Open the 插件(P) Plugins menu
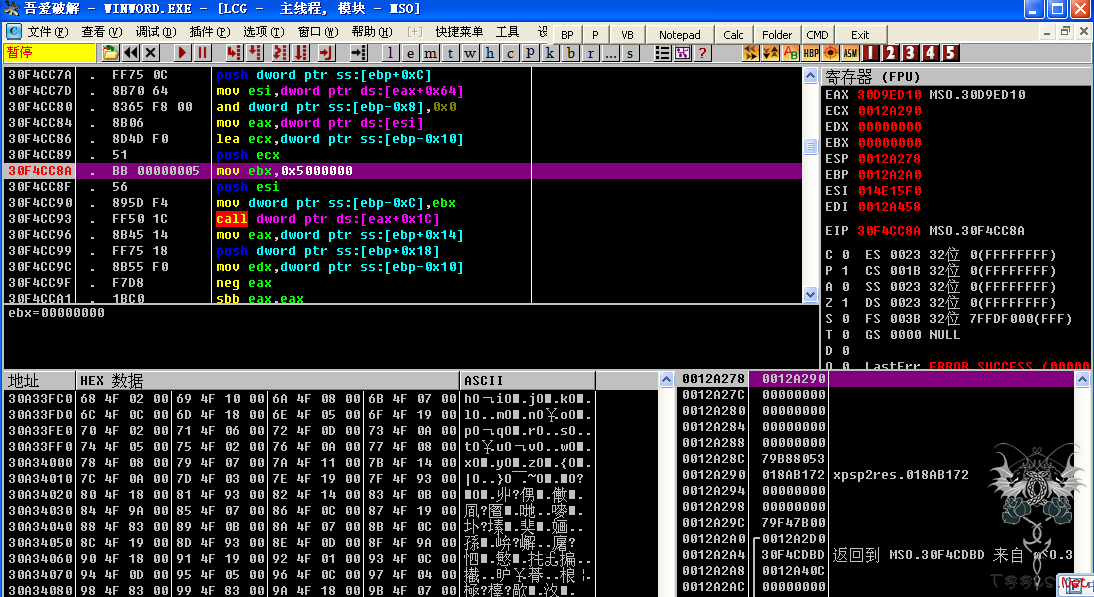 pos(210,32)
